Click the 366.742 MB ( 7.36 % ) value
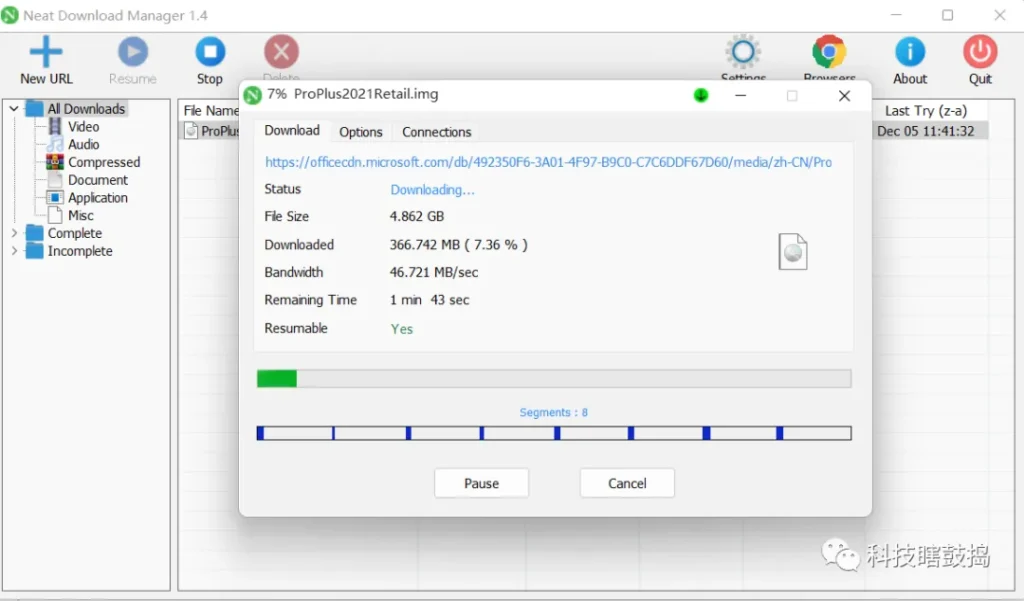1024x601 pixels. pos(458,244)
